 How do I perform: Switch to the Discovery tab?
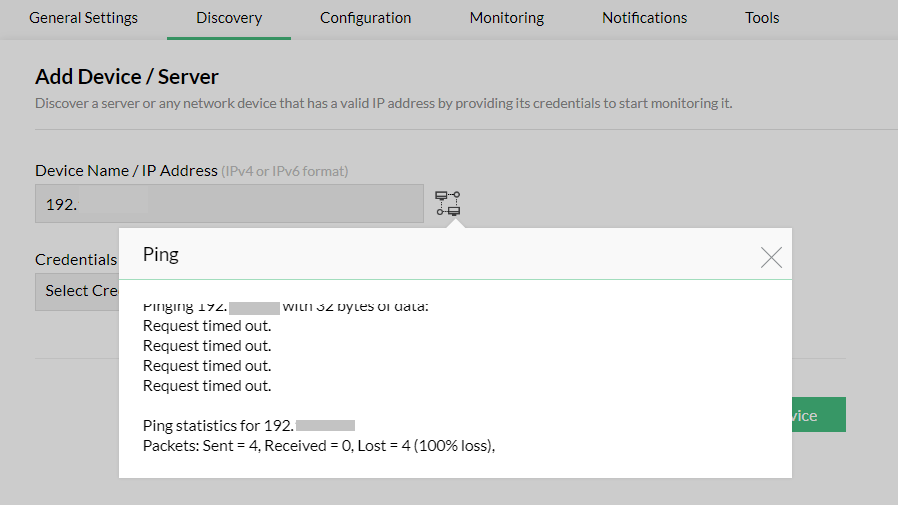229,18
